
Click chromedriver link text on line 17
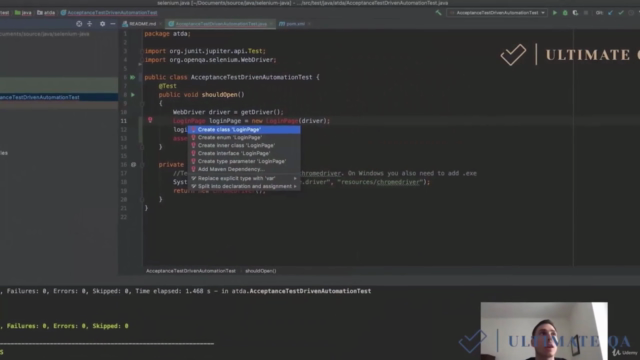click(320, 173)
